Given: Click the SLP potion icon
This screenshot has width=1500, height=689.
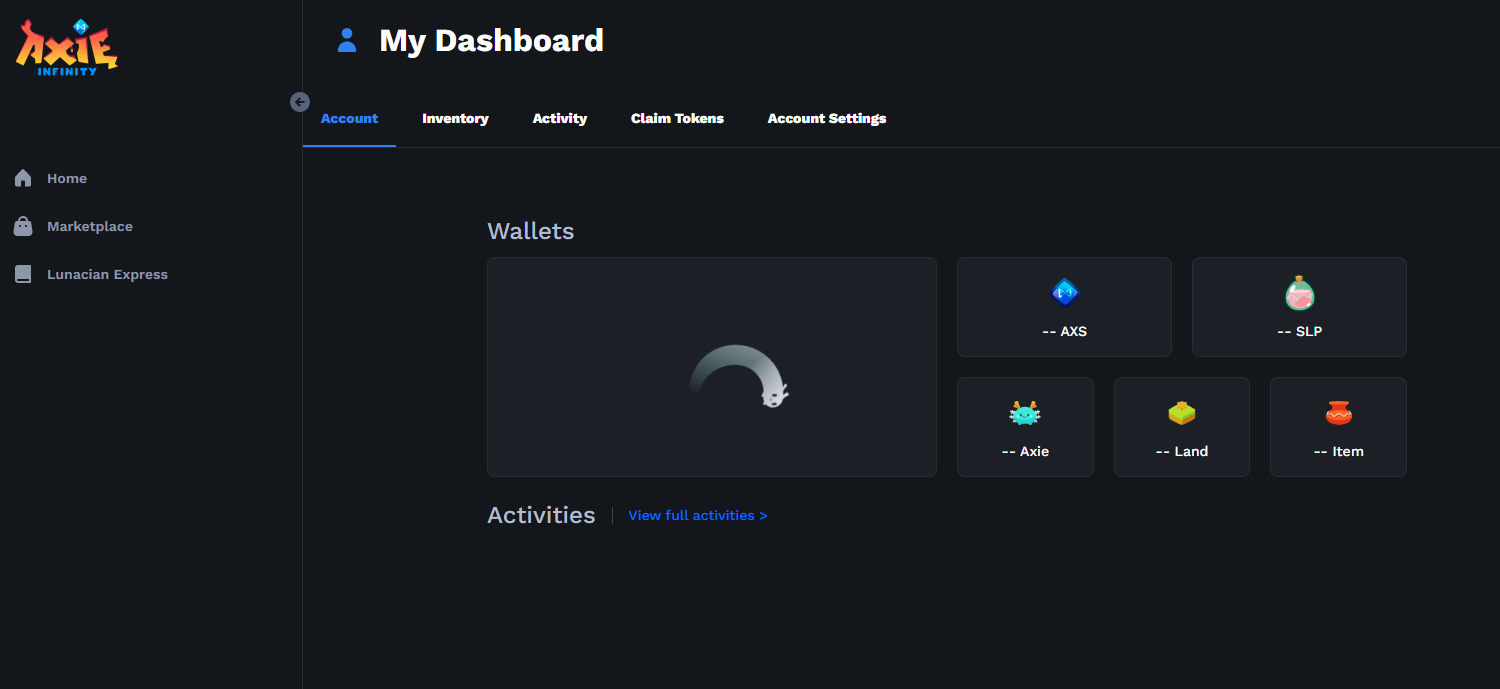Looking at the screenshot, I should tap(1299, 293).
